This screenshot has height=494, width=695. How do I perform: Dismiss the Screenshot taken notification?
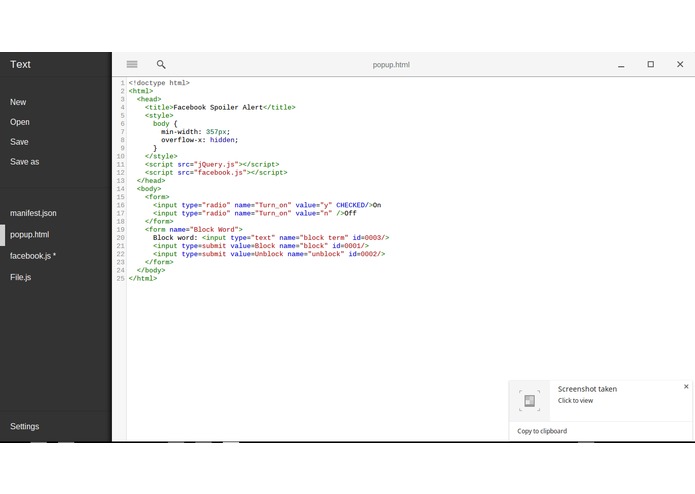[686, 386]
